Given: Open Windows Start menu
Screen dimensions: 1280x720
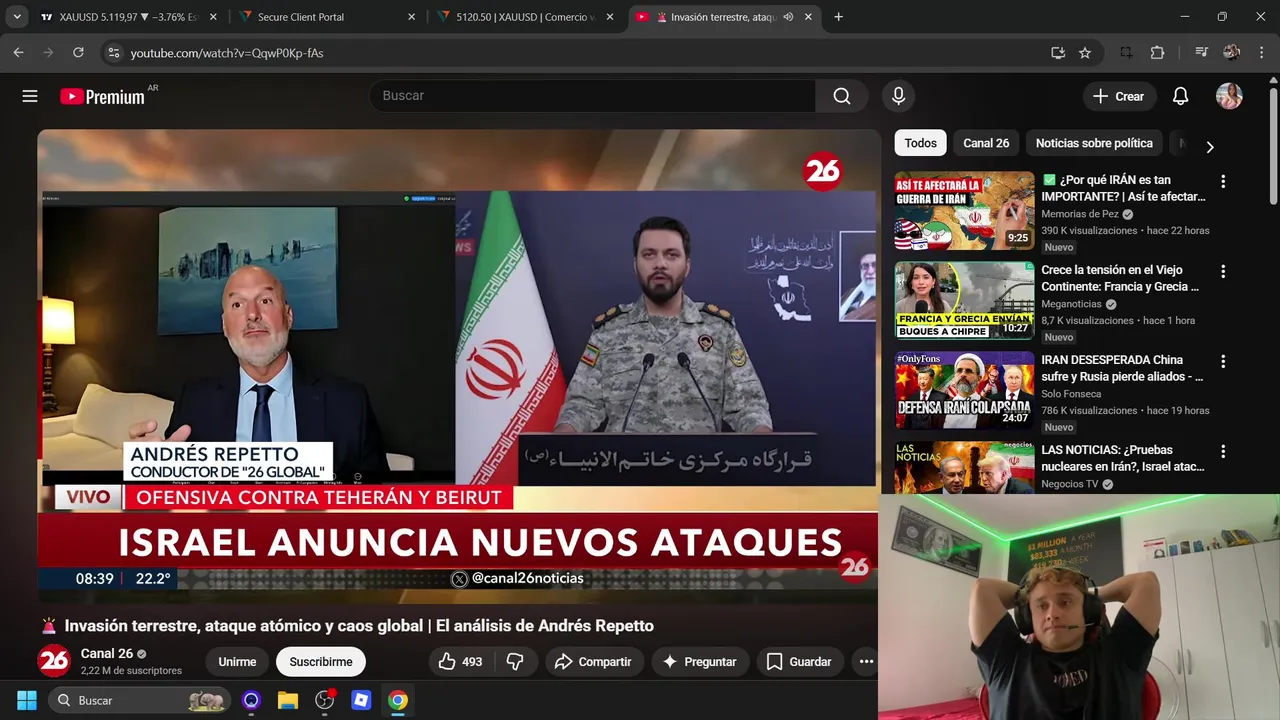Looking at the screenshot, I should point(26,700).
